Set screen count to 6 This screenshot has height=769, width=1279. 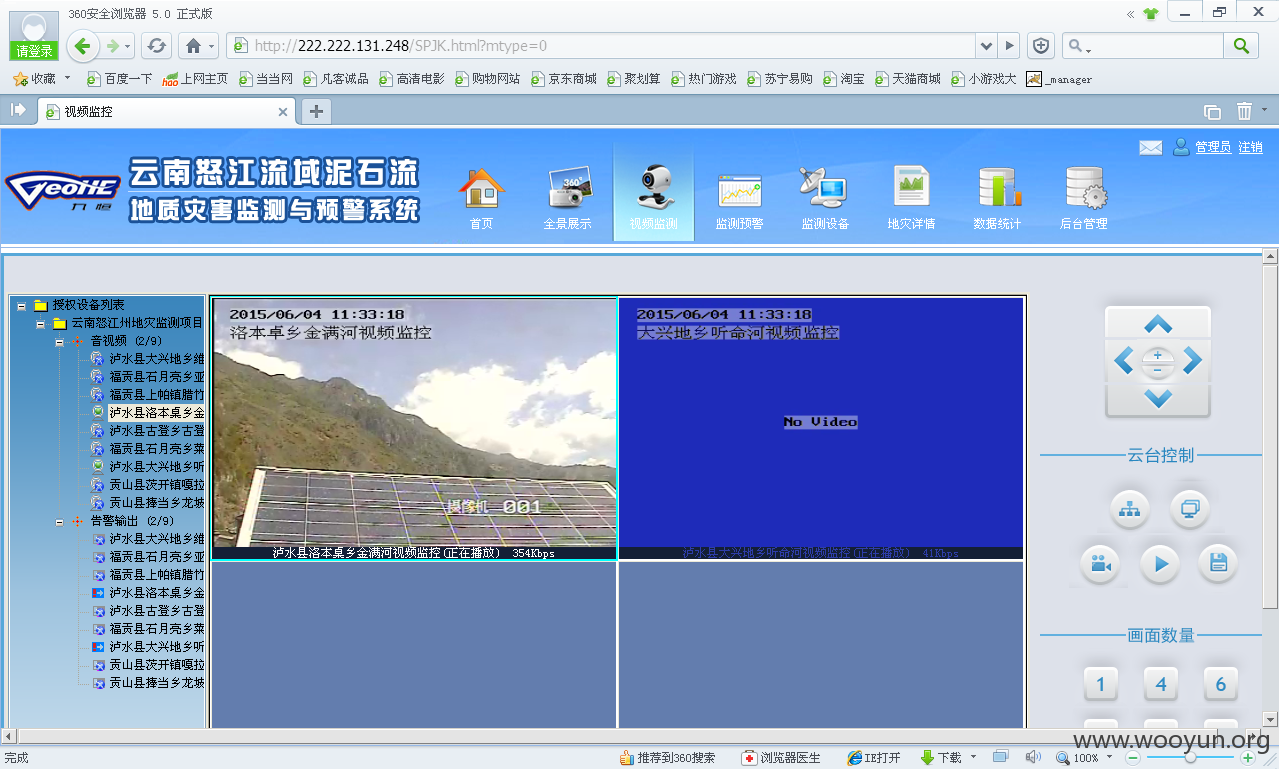pos(1221,685)
